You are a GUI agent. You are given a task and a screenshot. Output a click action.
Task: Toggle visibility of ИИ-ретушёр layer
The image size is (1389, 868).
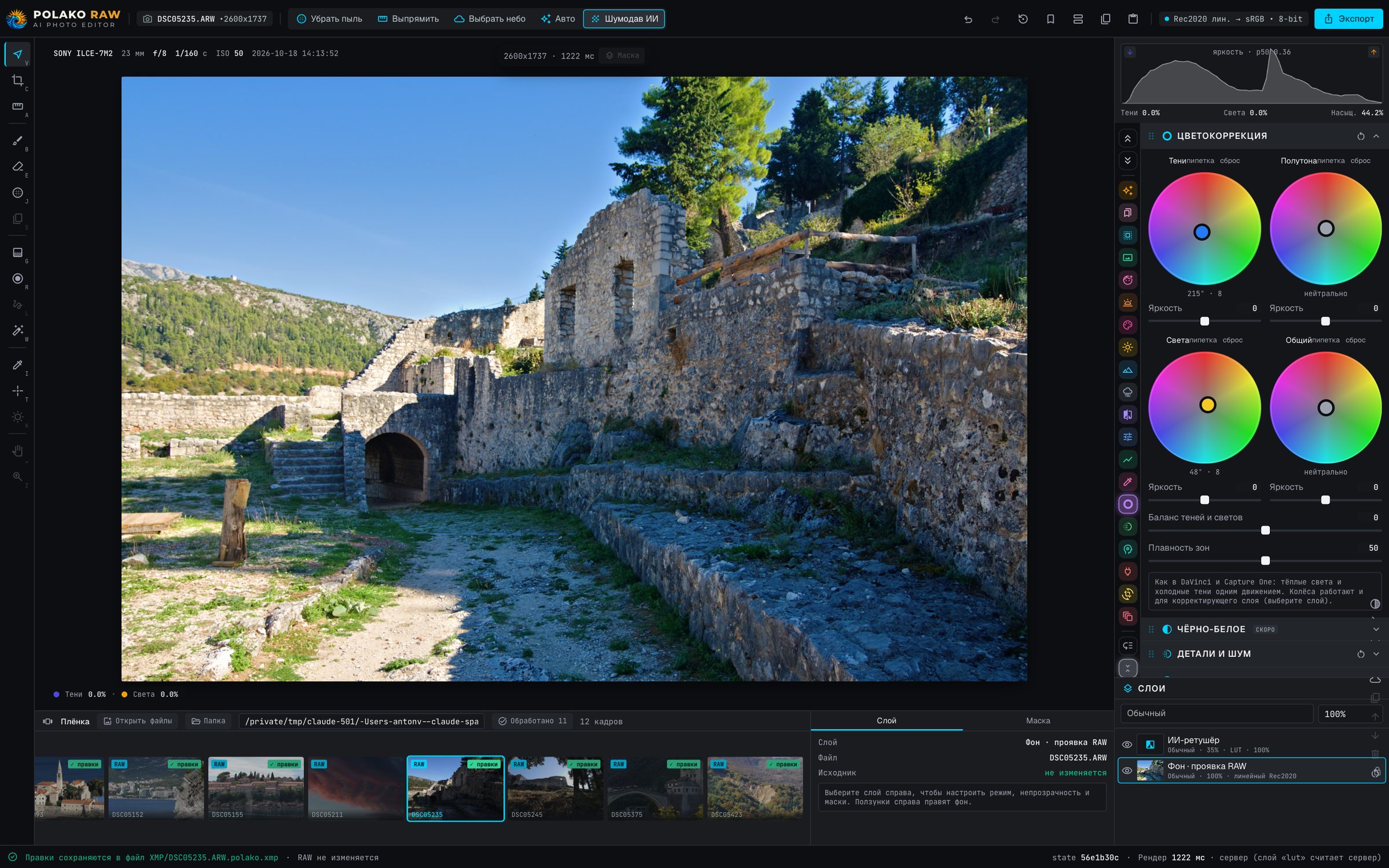tap(1127, 745)
